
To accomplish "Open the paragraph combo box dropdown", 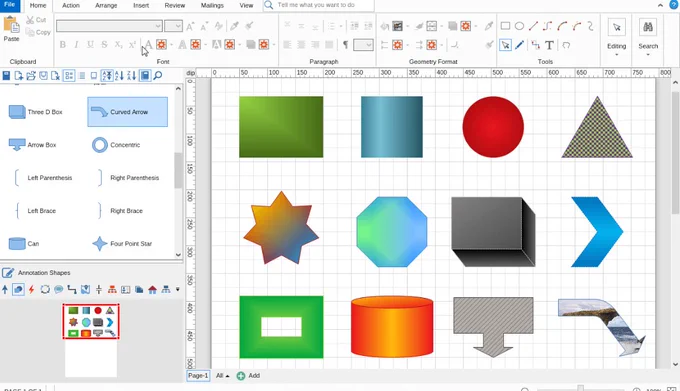I will click(369, 45).
